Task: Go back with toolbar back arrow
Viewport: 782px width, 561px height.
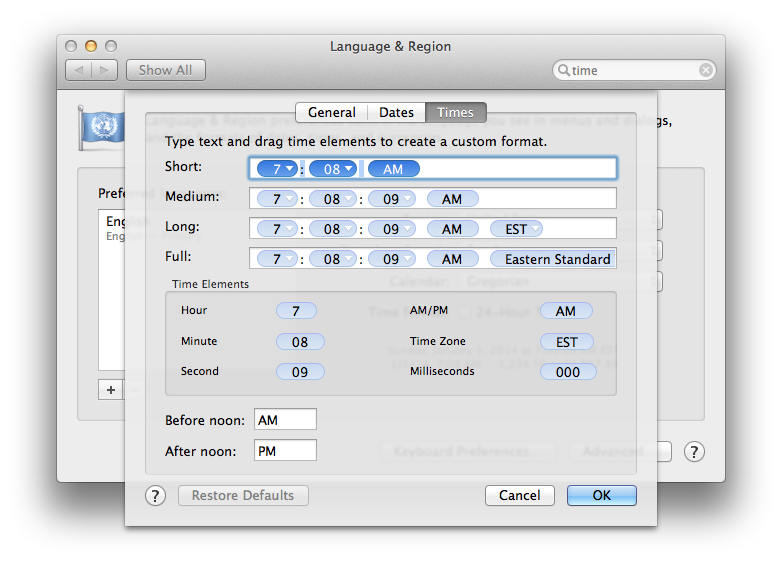Action: point(79,70)
